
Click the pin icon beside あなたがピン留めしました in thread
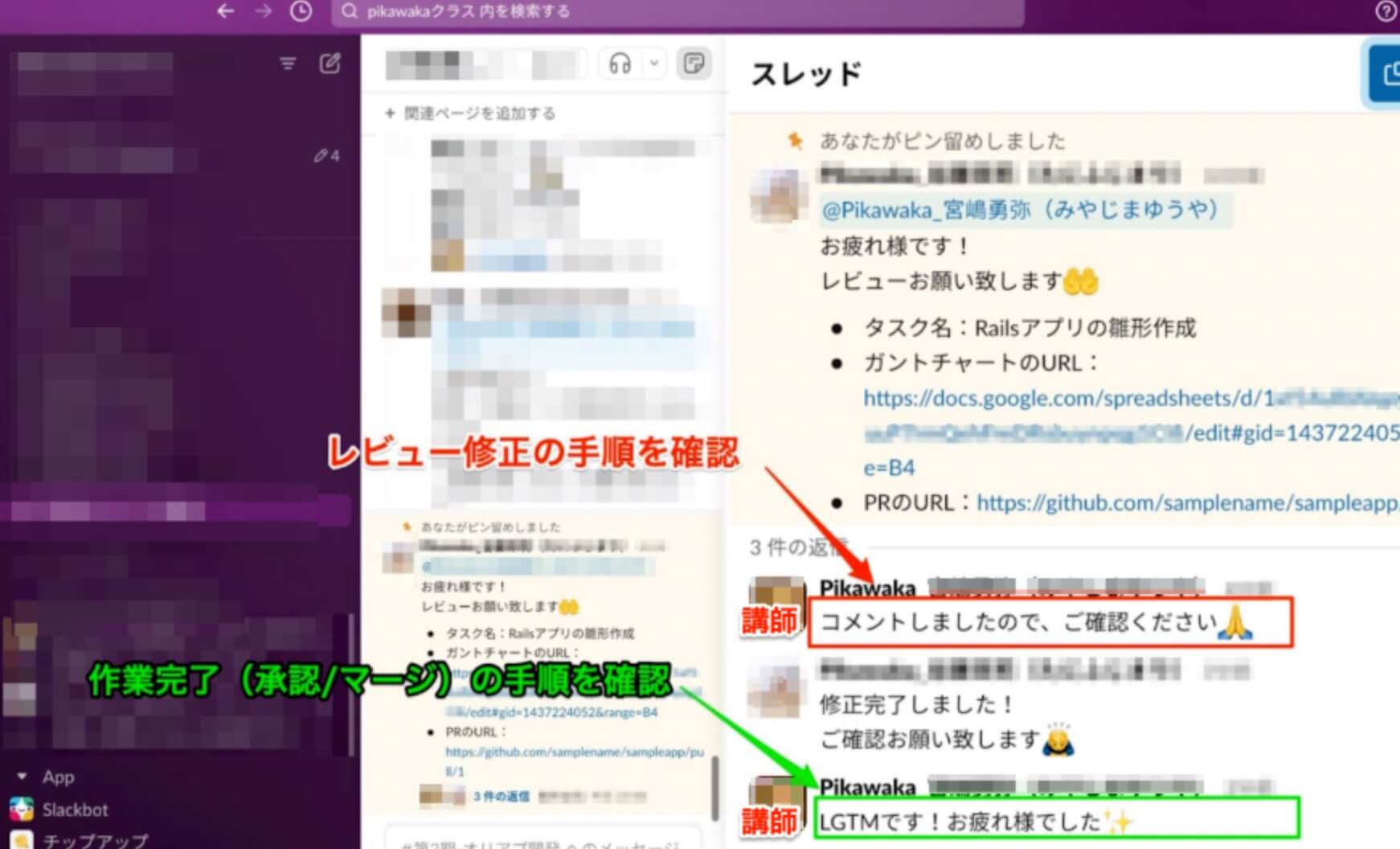point(795,141)
